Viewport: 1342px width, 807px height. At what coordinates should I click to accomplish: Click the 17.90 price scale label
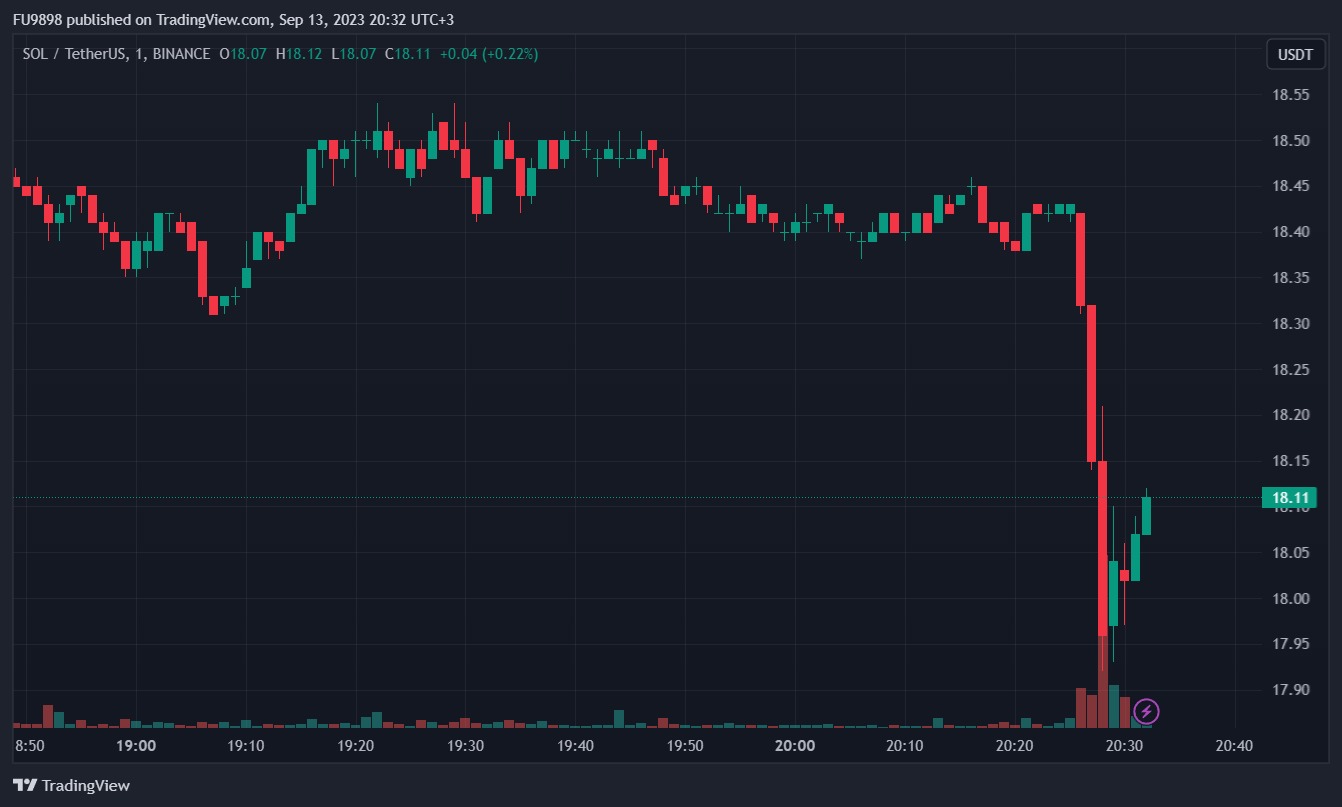coord(1290,690)
